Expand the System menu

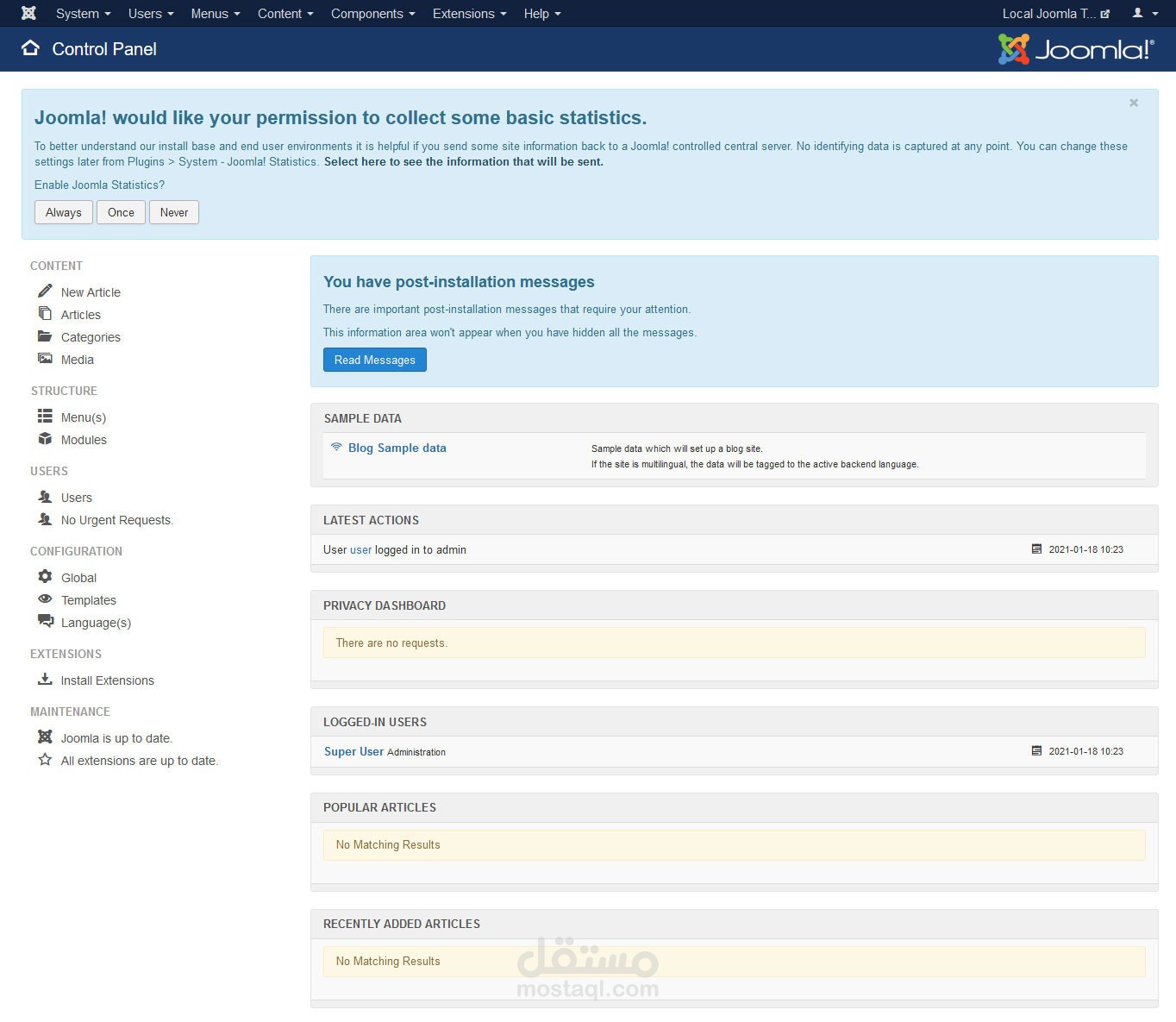pos(83,14)
